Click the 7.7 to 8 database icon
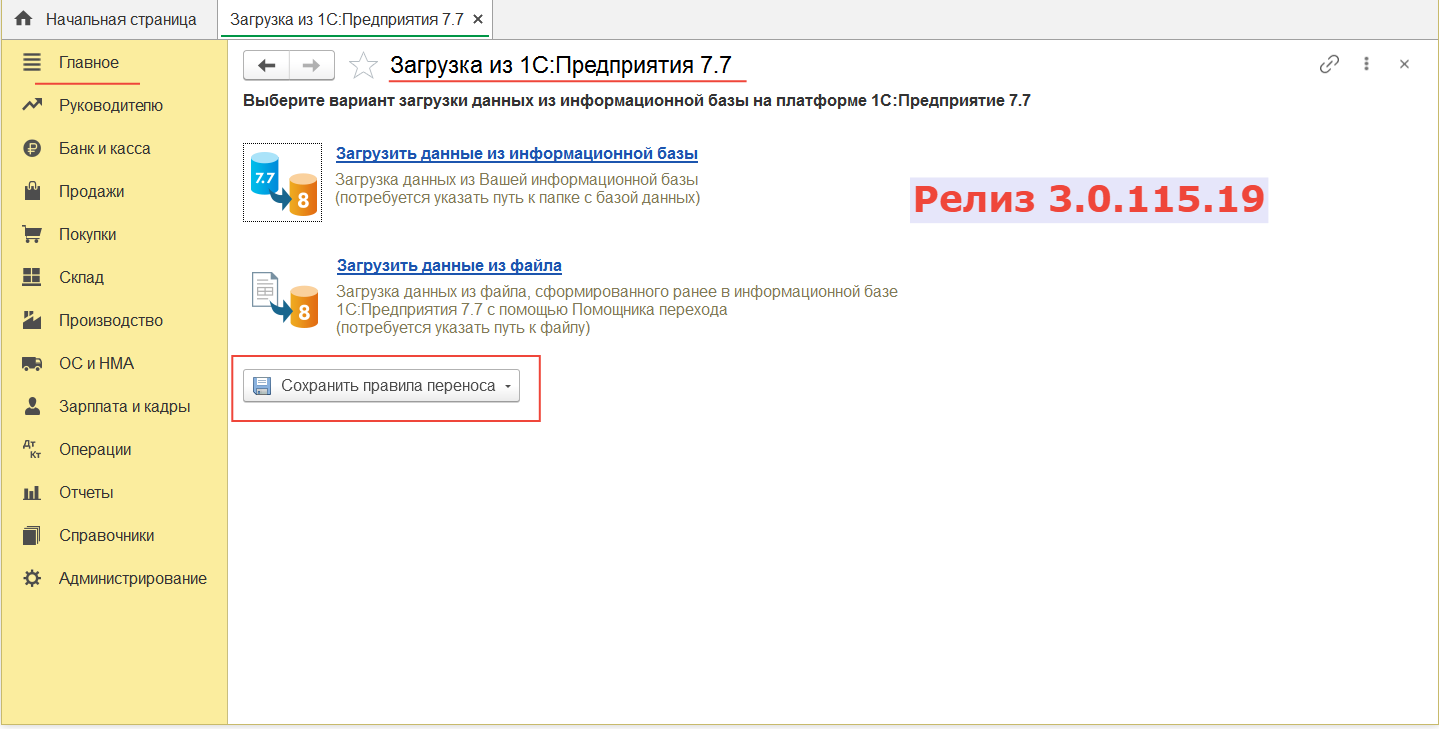The image size is (1439, 729). (283, 182)
